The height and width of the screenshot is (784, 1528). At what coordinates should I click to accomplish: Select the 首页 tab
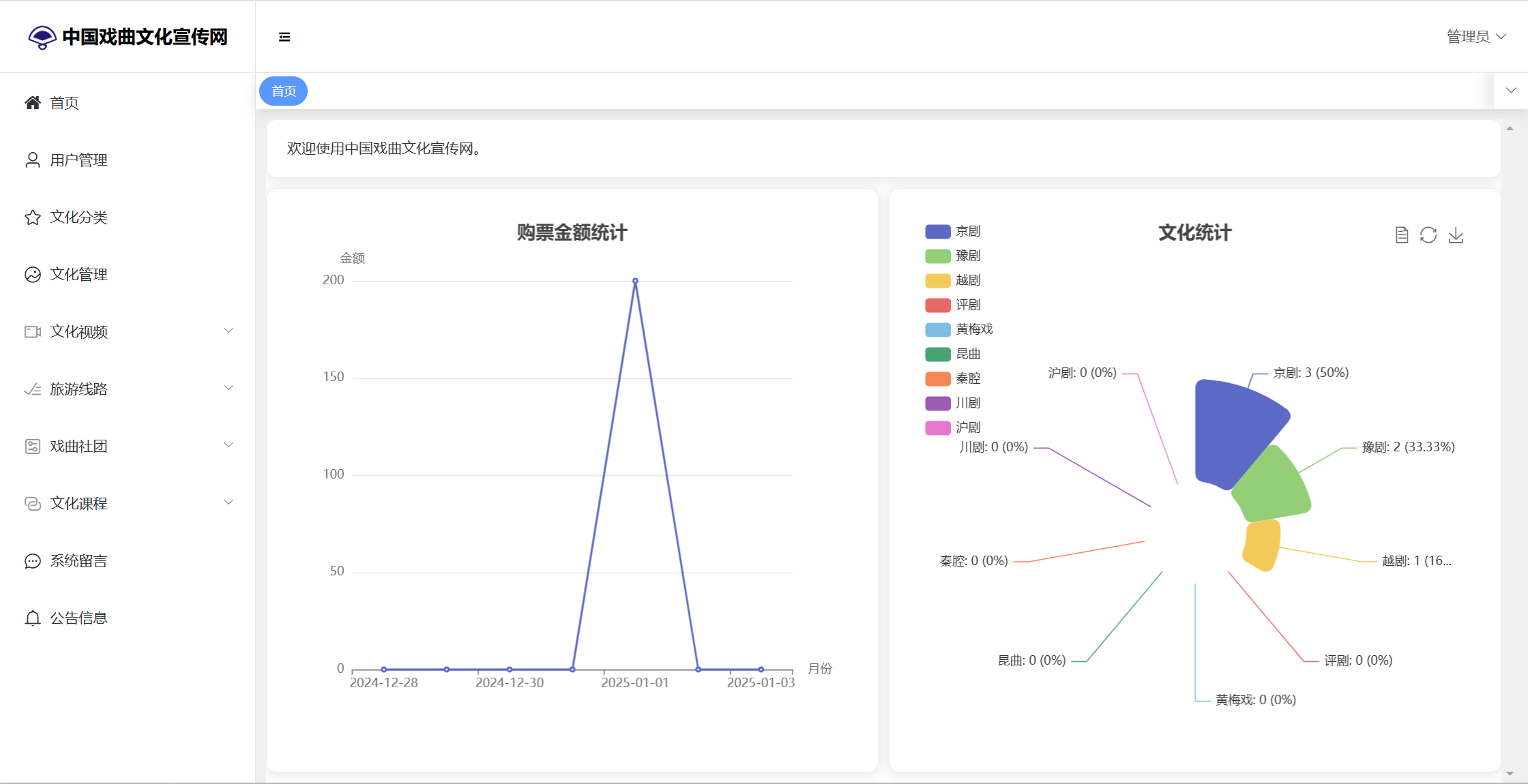point(284,91)
